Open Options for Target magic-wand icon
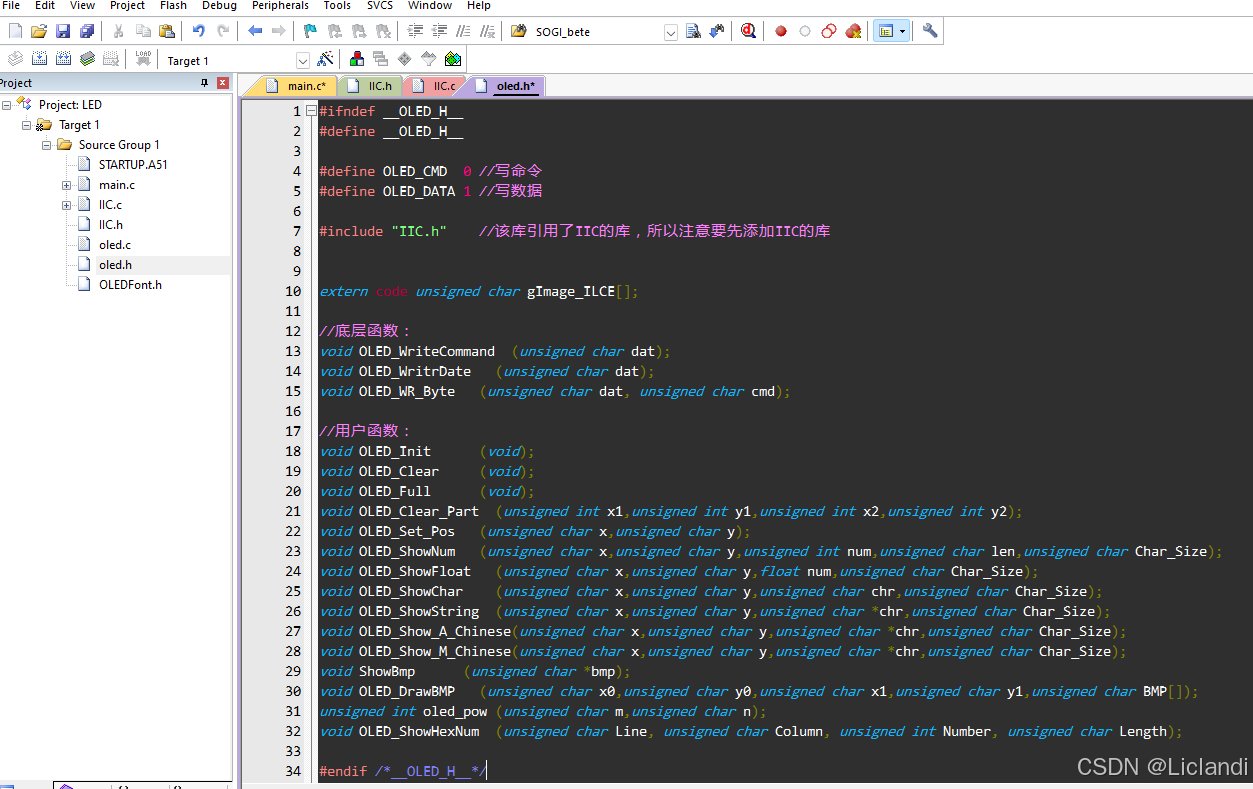This screenshot has width=1253, height=789. [x=325, y=59]
